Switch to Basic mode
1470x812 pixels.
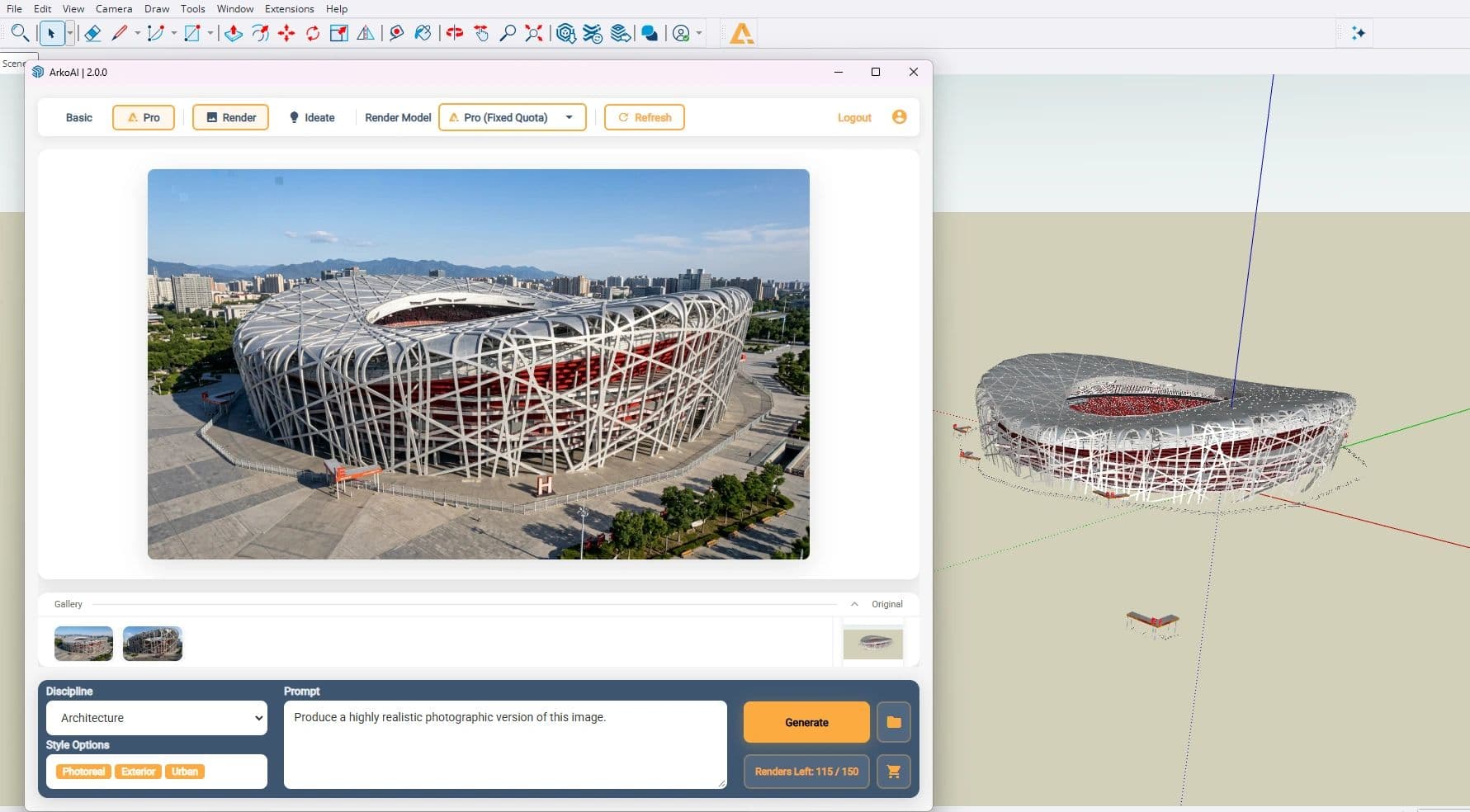(x=79, y=117)
